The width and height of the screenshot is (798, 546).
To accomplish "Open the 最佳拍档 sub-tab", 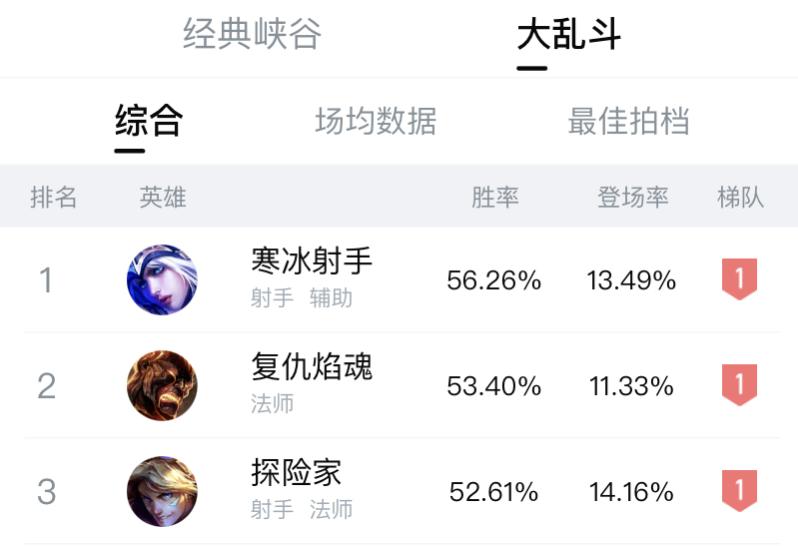I will [628, 121].
